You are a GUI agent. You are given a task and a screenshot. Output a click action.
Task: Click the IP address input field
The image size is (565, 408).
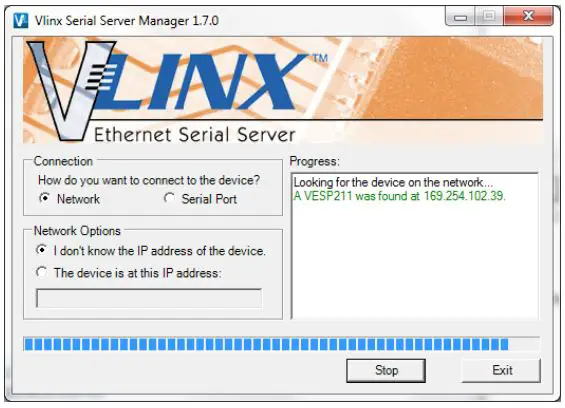click(149, 298)
